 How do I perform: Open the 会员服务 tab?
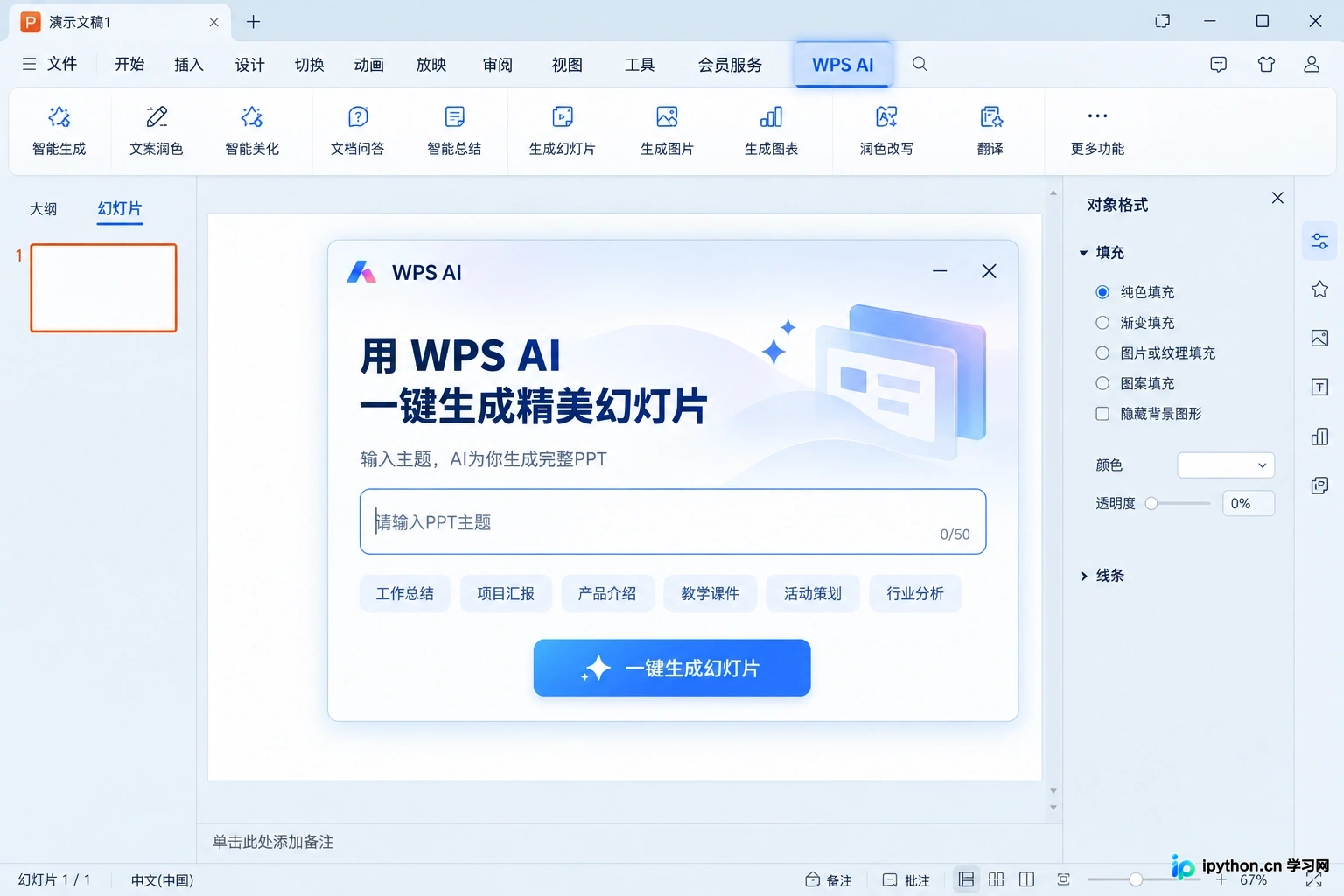[x=730, y=65]
